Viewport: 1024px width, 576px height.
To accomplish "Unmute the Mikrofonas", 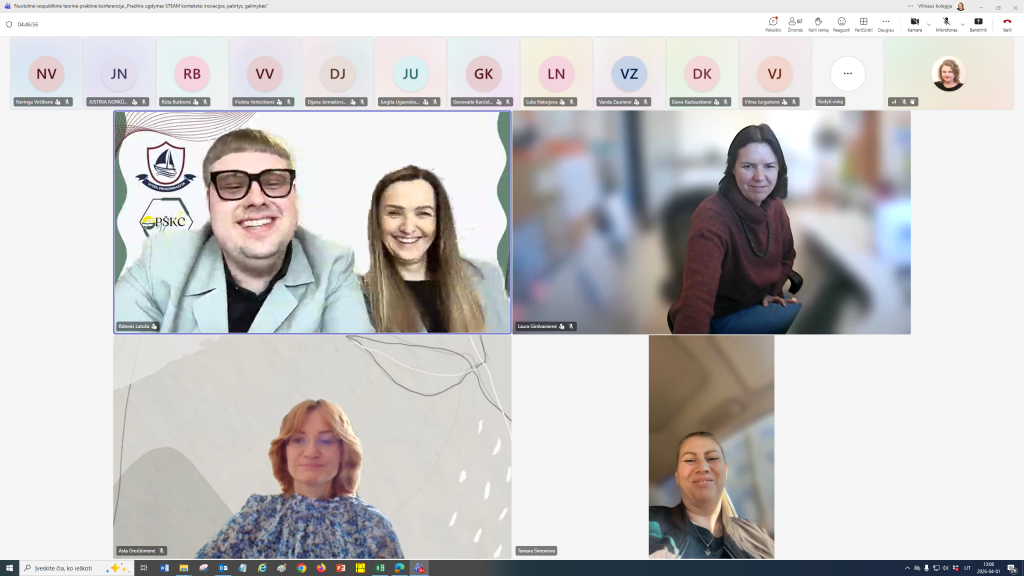I will [x=945, y=23].
